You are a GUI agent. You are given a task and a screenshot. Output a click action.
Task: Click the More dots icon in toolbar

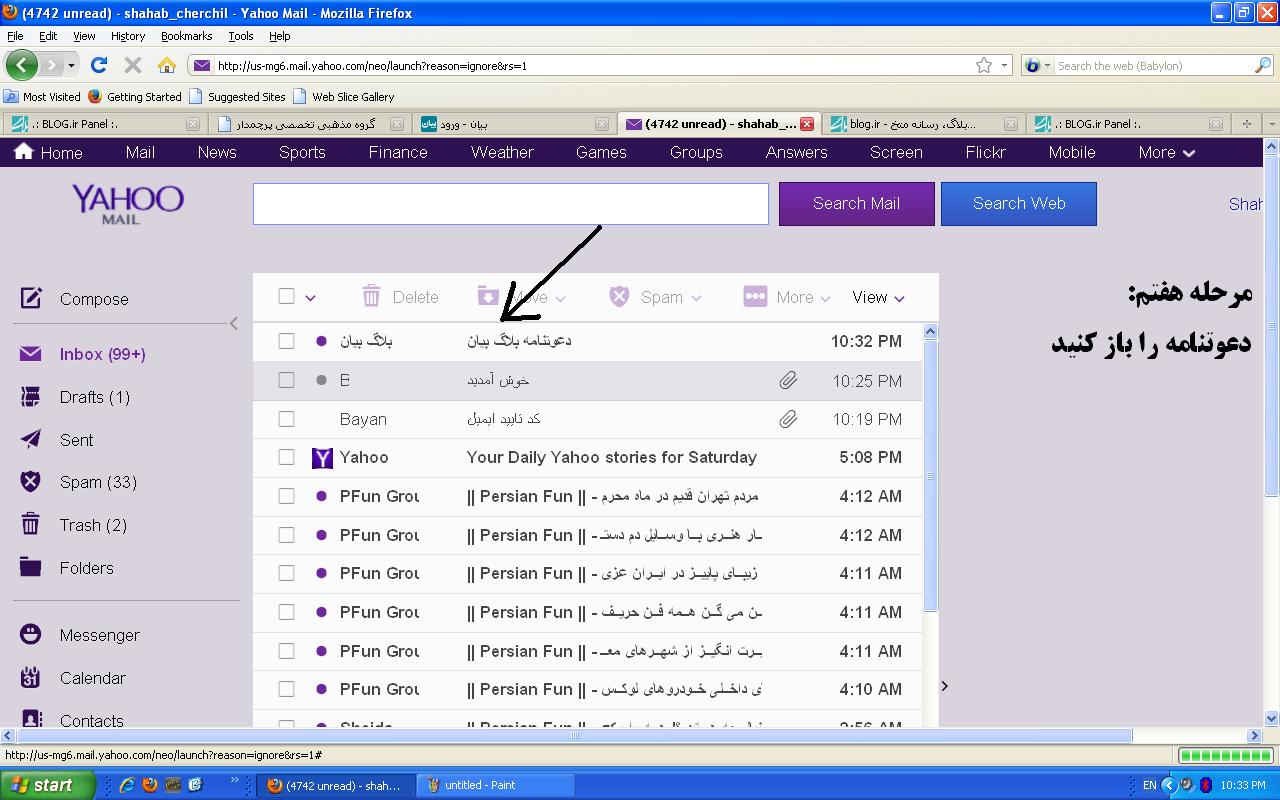(x=755, y=296)
